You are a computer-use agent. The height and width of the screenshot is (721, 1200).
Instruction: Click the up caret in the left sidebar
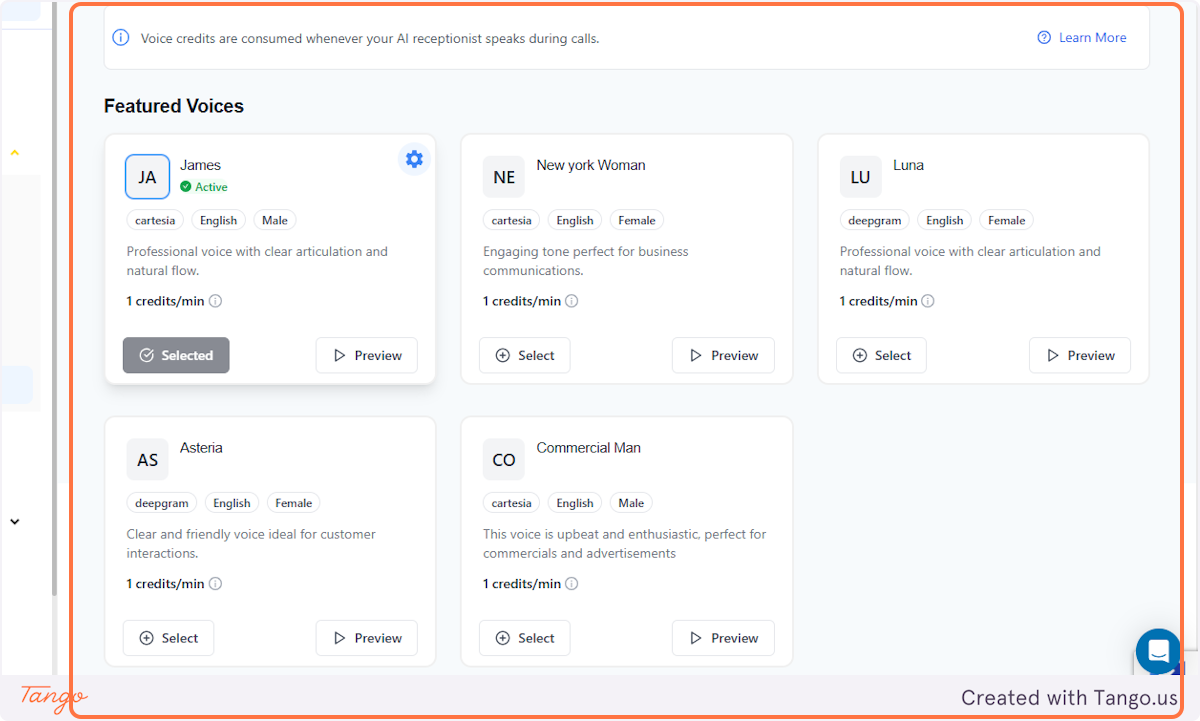(14, 152)
